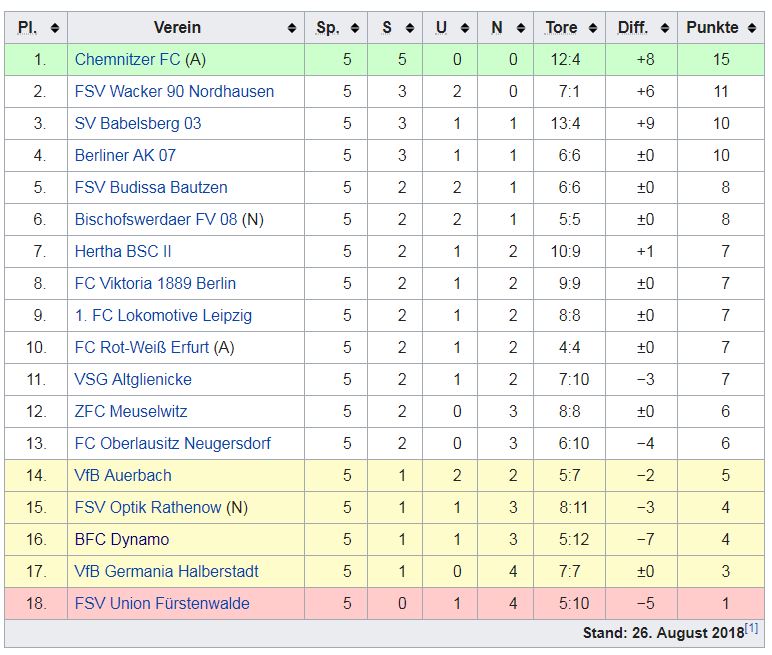Sort table by Pl. column arrows
Viewport: 772px width, 655px height.
pos(54,28)
